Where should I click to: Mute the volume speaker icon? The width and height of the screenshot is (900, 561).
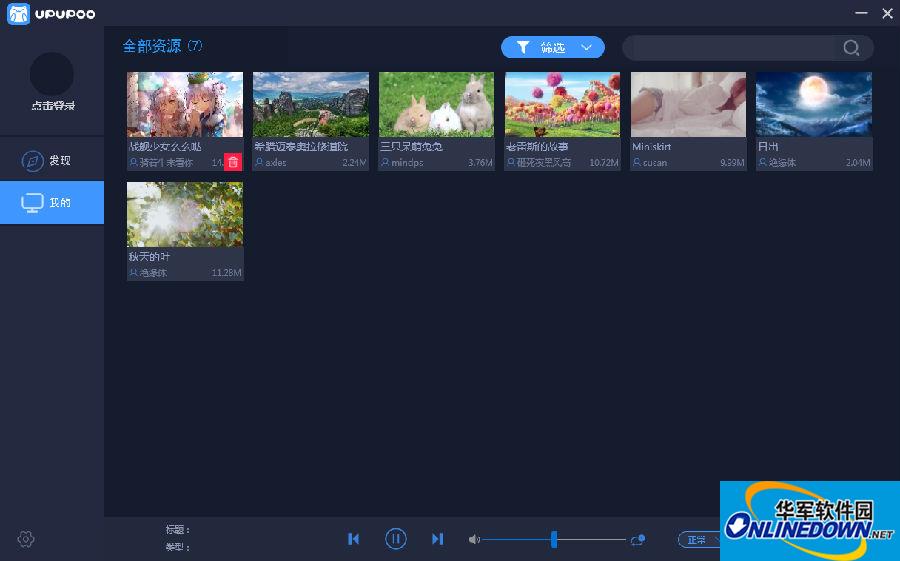(474, 540)
